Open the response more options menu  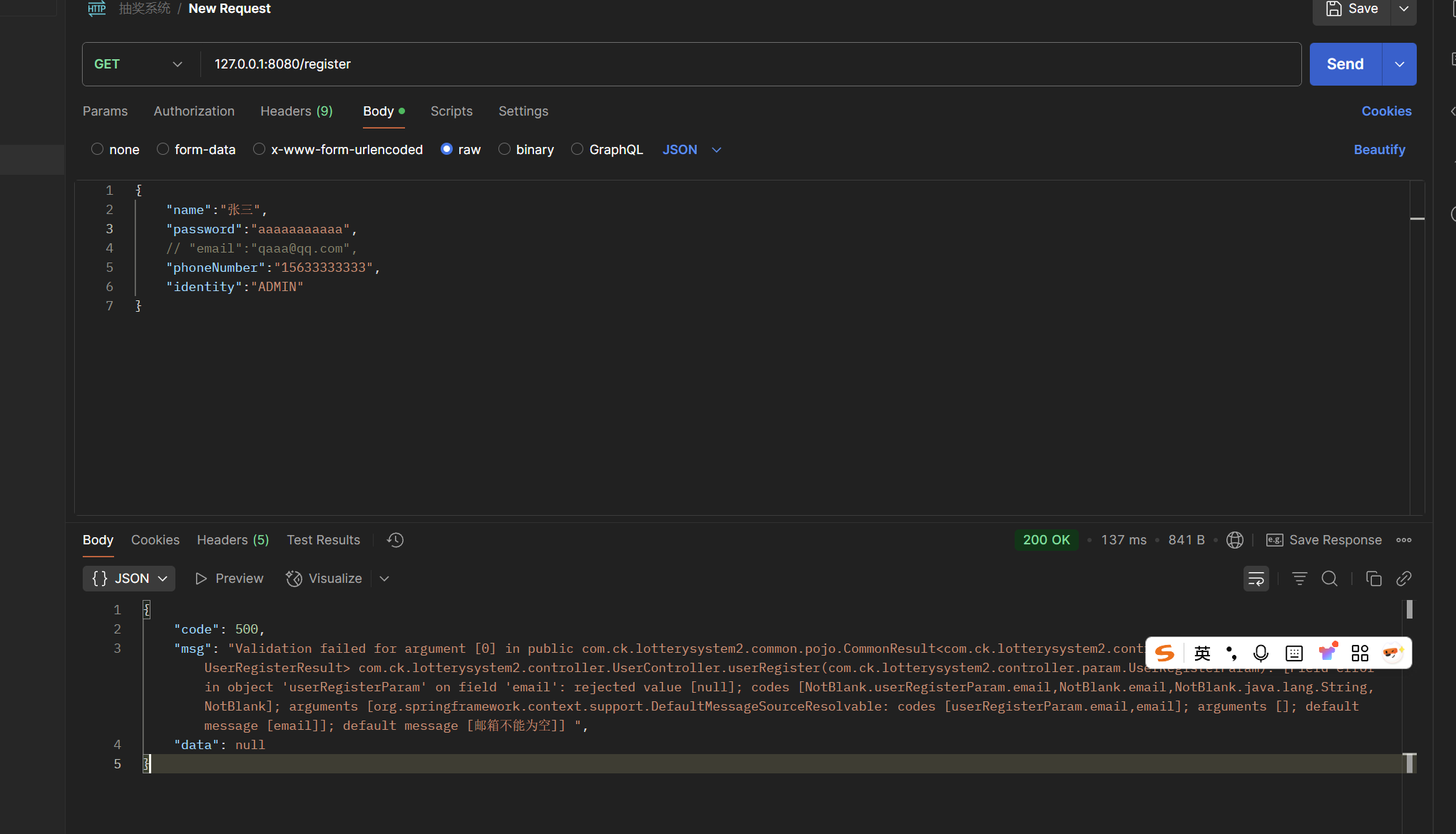click(x=1403, y=540)
